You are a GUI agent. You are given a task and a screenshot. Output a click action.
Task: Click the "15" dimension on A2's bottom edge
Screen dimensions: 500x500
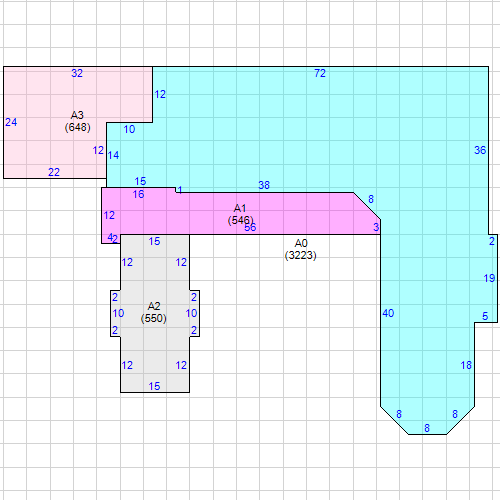tap(154, 386)
